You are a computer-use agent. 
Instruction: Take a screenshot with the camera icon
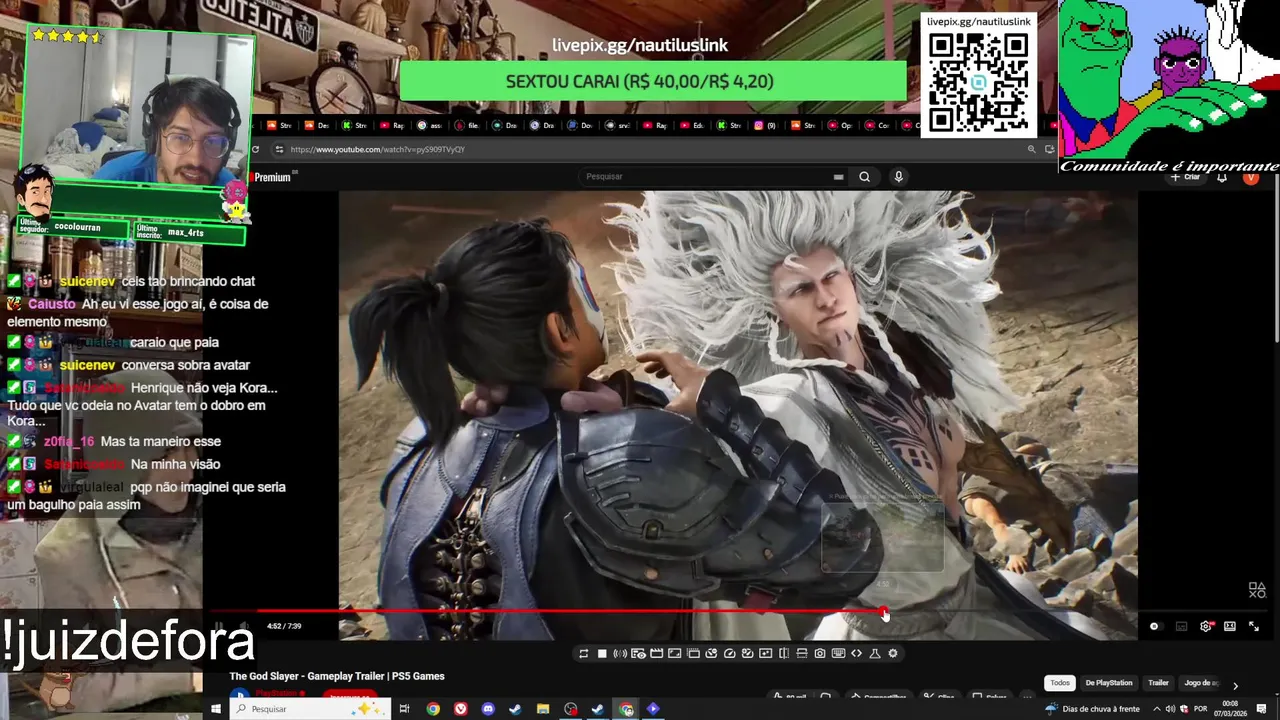click(820, 653)
